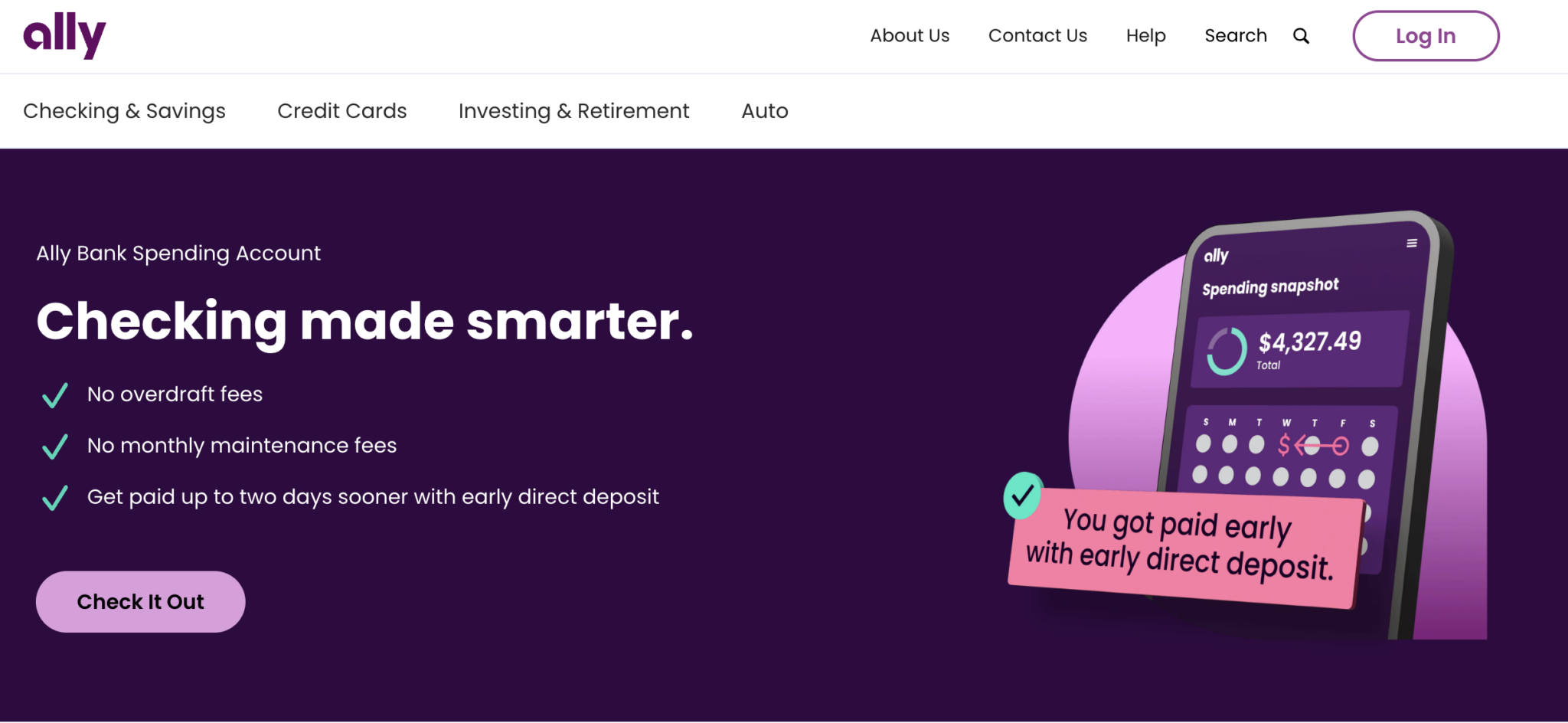The width and height of the screenshot is (1568, 723).
Task: Expand the Credit Cards menu
Action: (341, 111)
